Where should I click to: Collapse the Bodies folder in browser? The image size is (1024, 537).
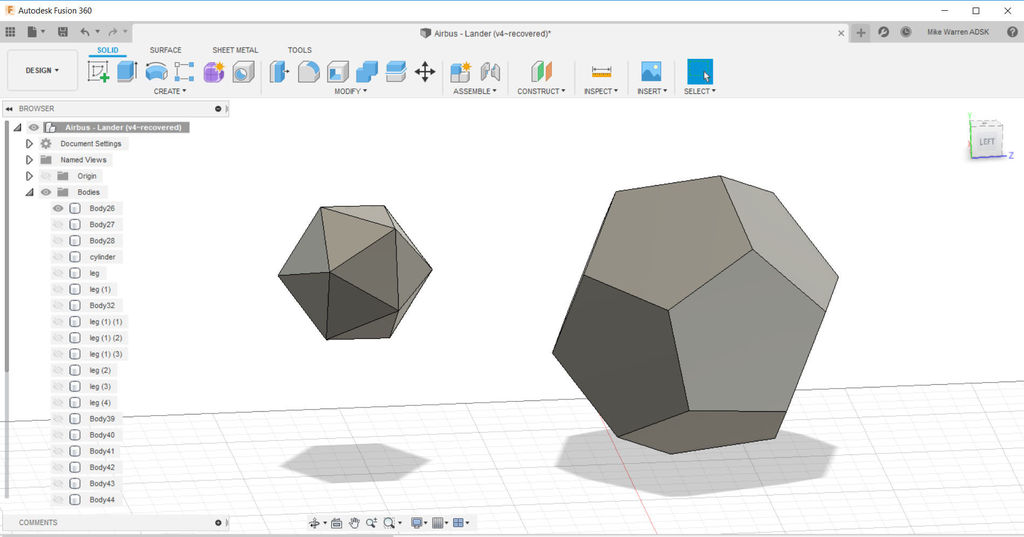point(29,192)
